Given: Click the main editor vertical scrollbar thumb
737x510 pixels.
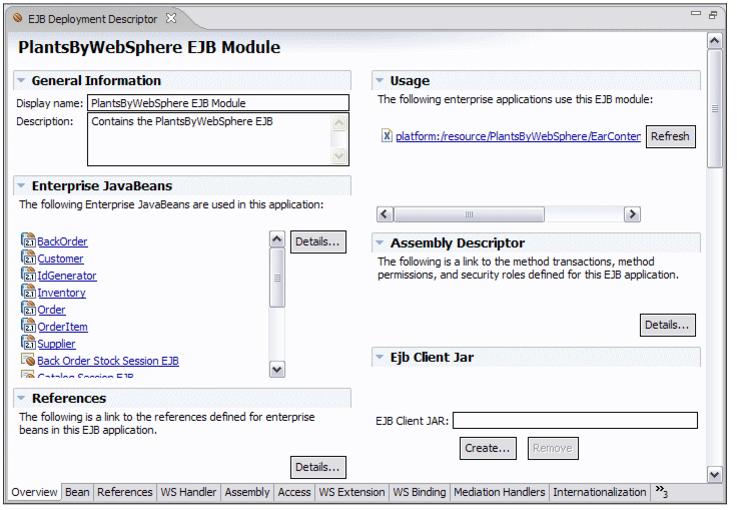Looking at the screenshot, I should tap(714, 108).
